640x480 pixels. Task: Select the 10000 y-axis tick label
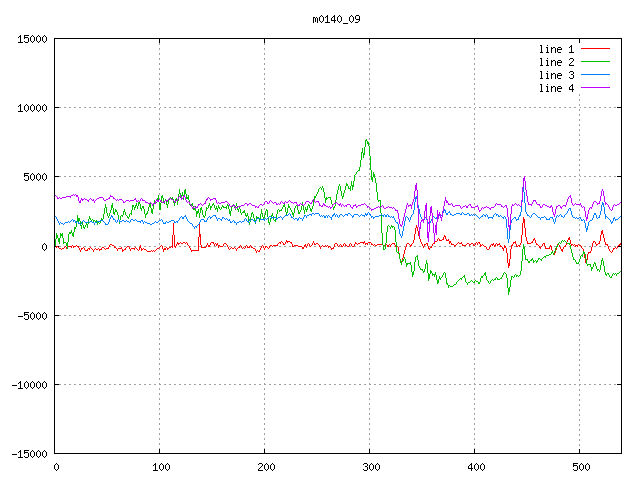coord(32,108)
